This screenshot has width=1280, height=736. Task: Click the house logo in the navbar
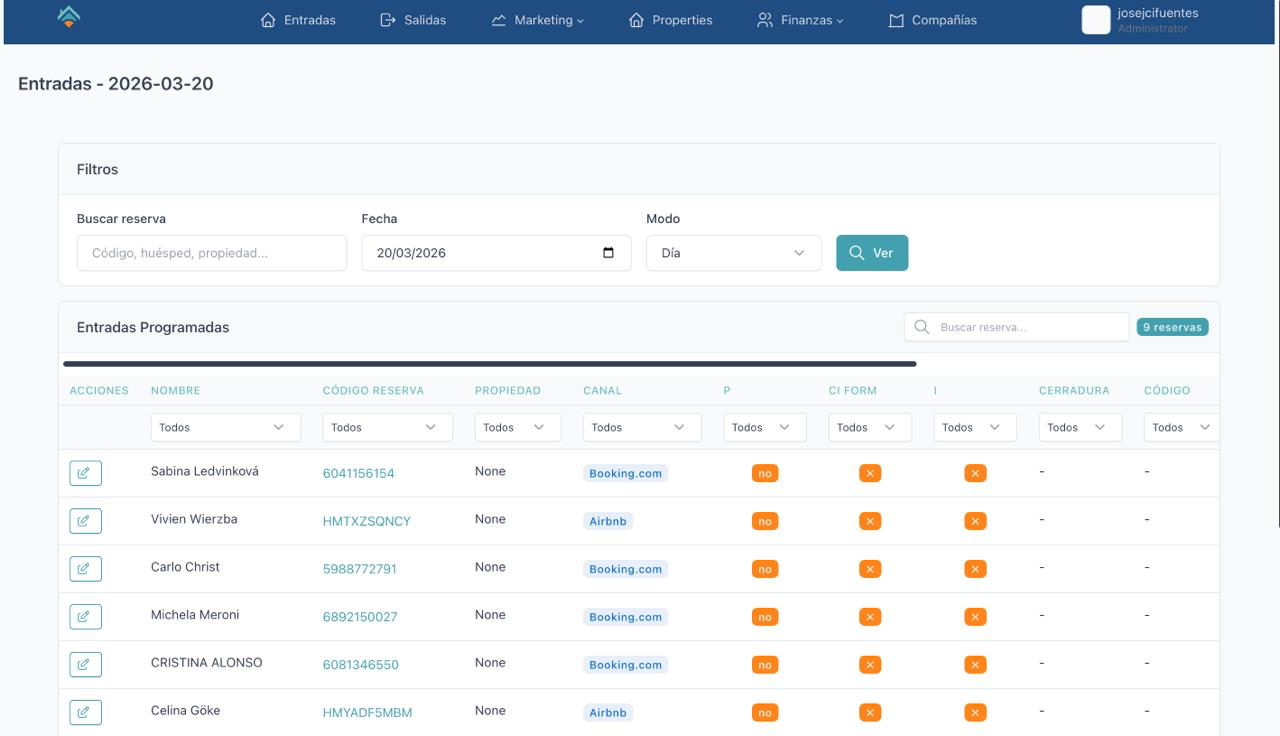[x=69, y=17]
